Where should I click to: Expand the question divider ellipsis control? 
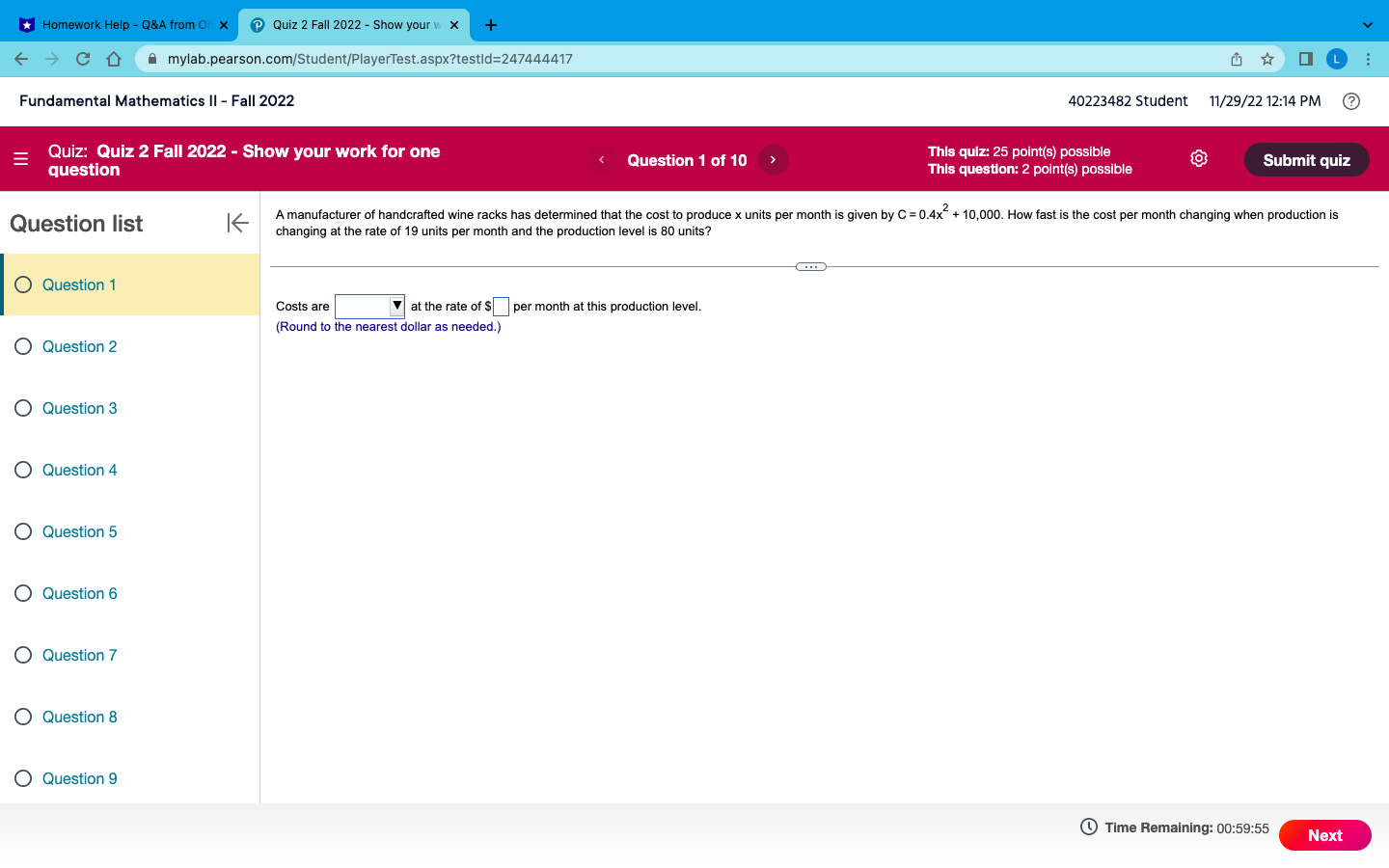click(x=810, y=265)
